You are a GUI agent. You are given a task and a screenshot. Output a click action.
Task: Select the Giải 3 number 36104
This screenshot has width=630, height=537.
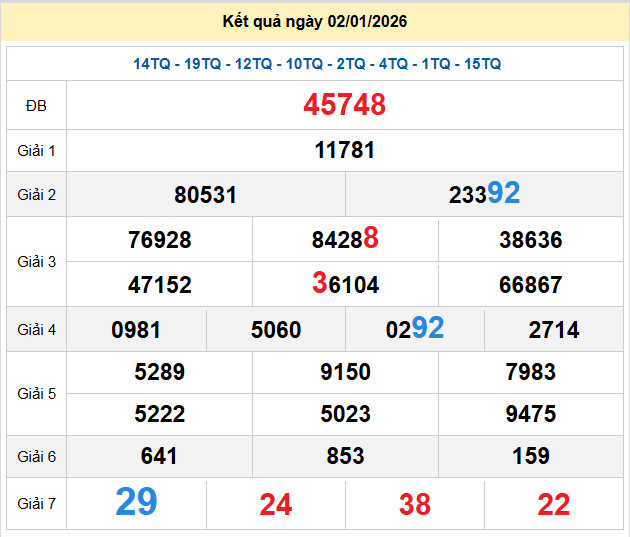coord(345,285)
